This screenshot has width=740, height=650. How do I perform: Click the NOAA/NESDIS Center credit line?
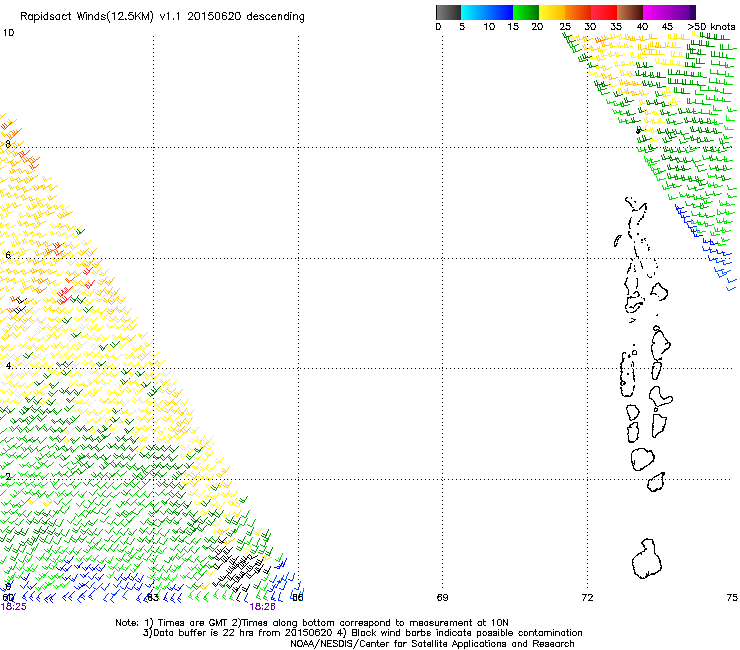pyautogui.click(x=432, y=644)
